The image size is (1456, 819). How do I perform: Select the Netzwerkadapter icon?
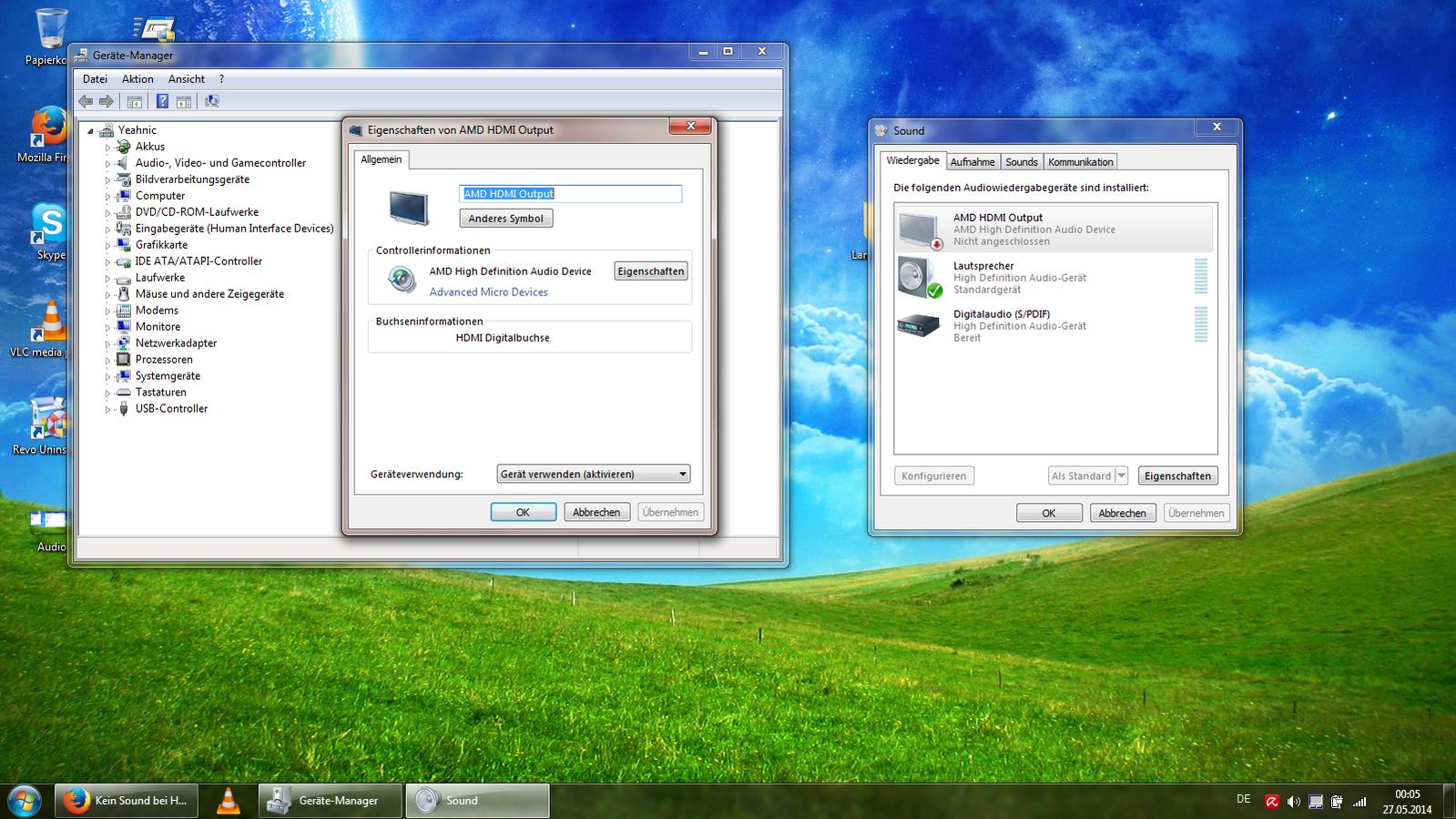click(124, 343)
